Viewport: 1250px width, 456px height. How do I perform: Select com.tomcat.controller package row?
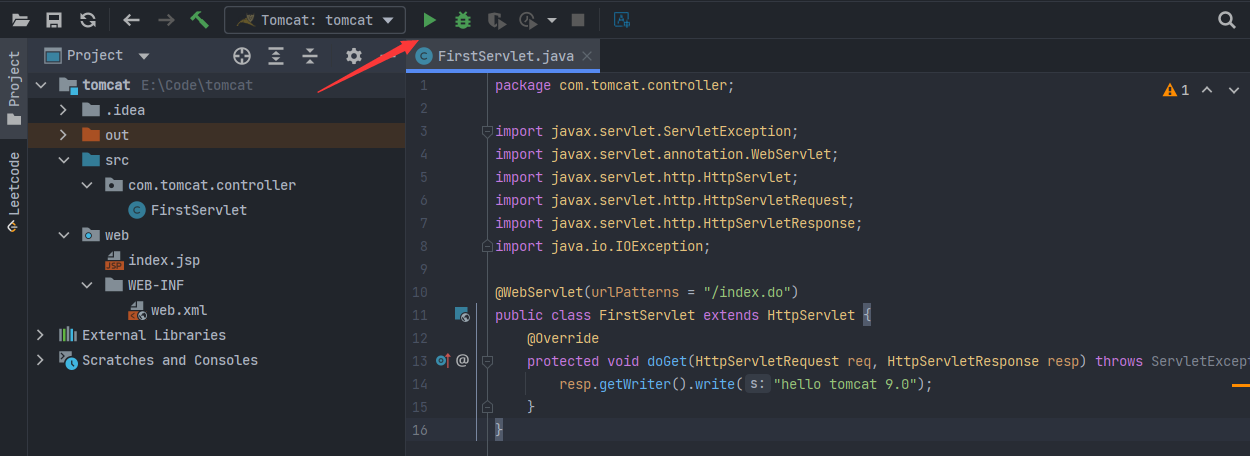coord(217,185)
